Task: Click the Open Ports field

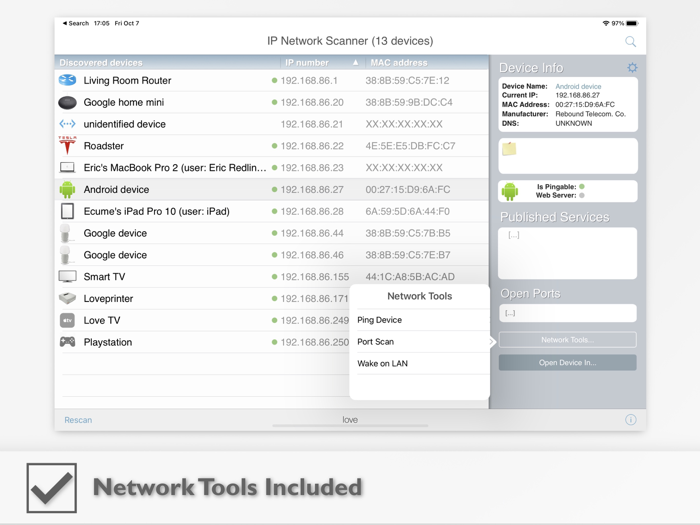Action: 567,313
